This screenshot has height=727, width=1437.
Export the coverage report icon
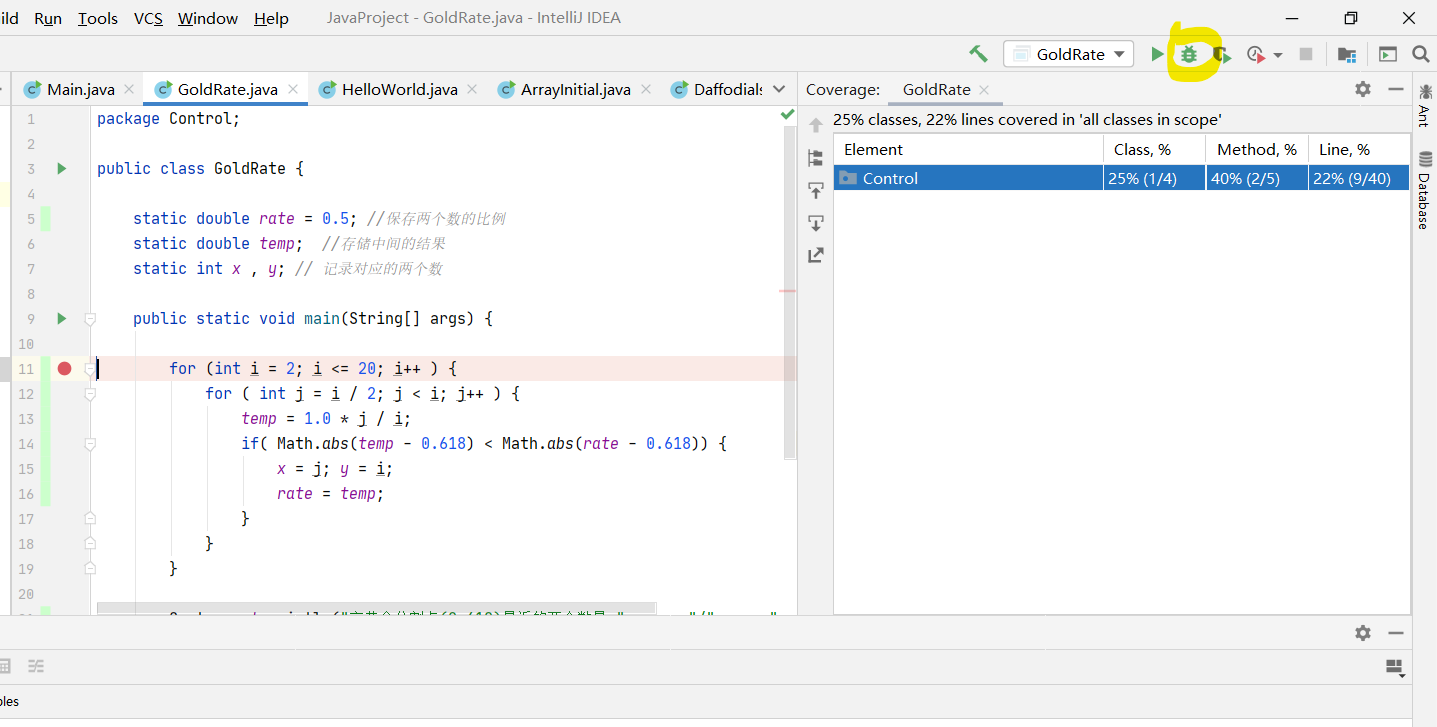816,255
